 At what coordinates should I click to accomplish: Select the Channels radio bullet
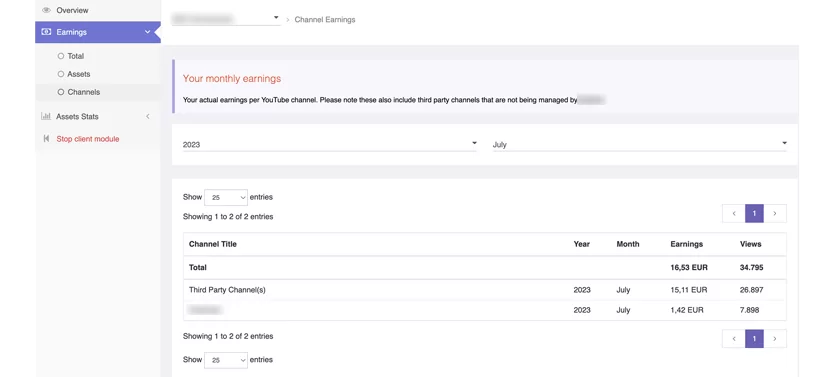coord(61,92)
